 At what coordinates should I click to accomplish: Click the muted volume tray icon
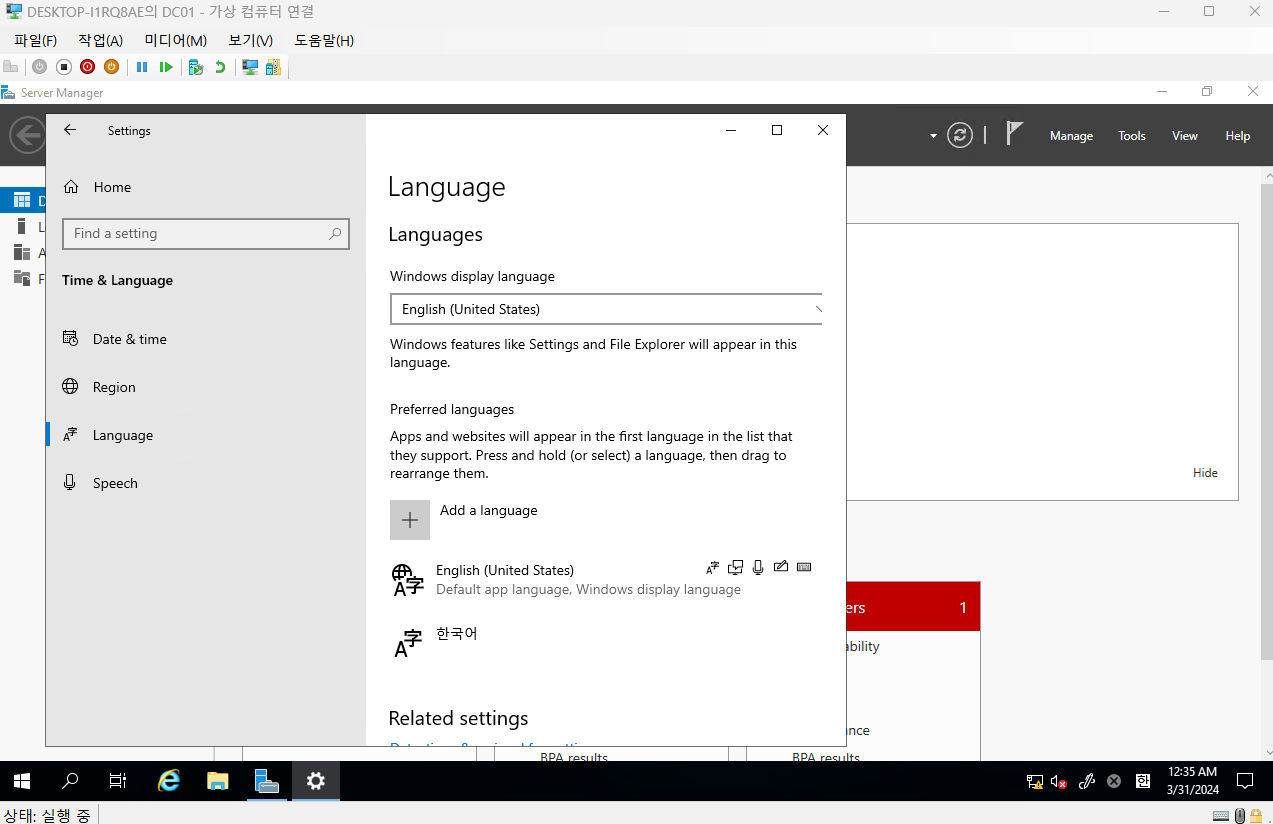tap(1059, 782)
